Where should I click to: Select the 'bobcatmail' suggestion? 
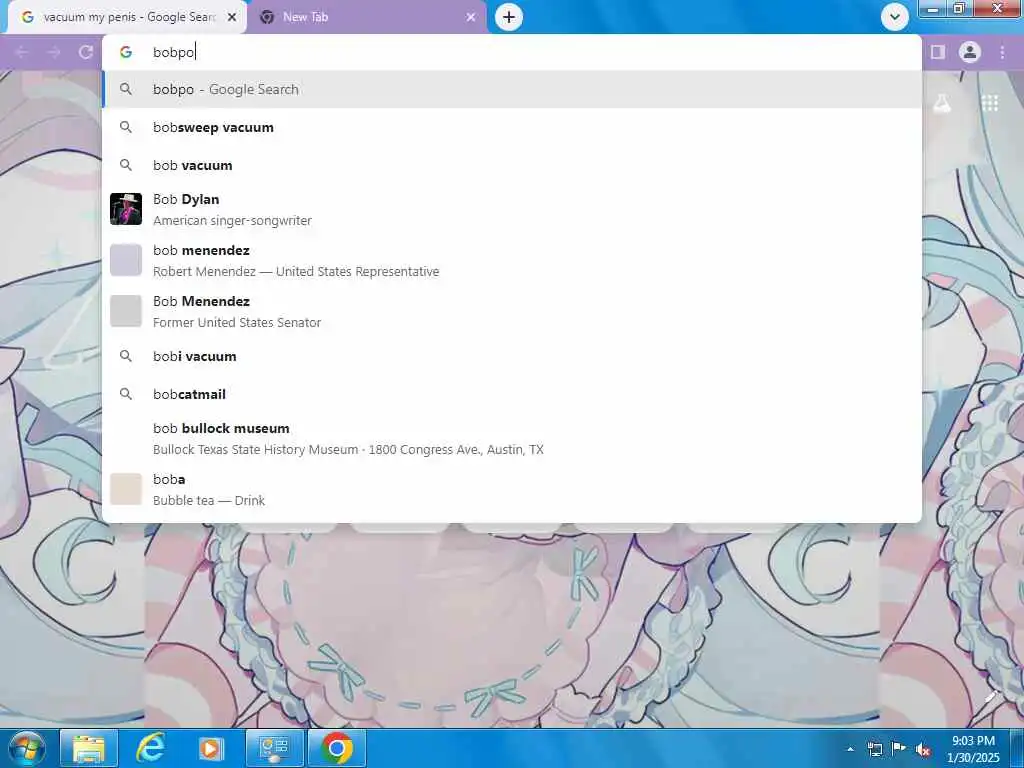pos(512,394)
